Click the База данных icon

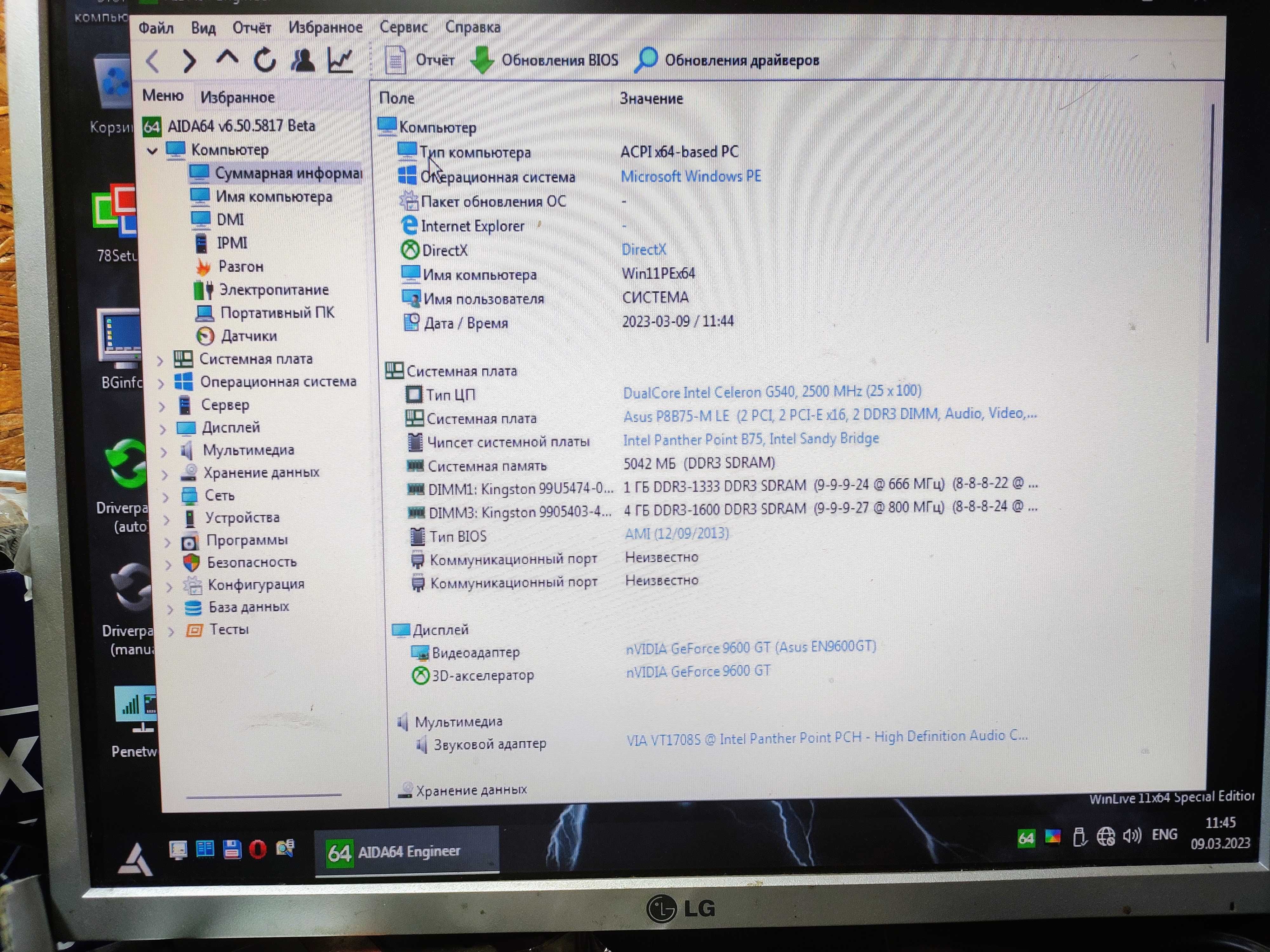(193, 608)
